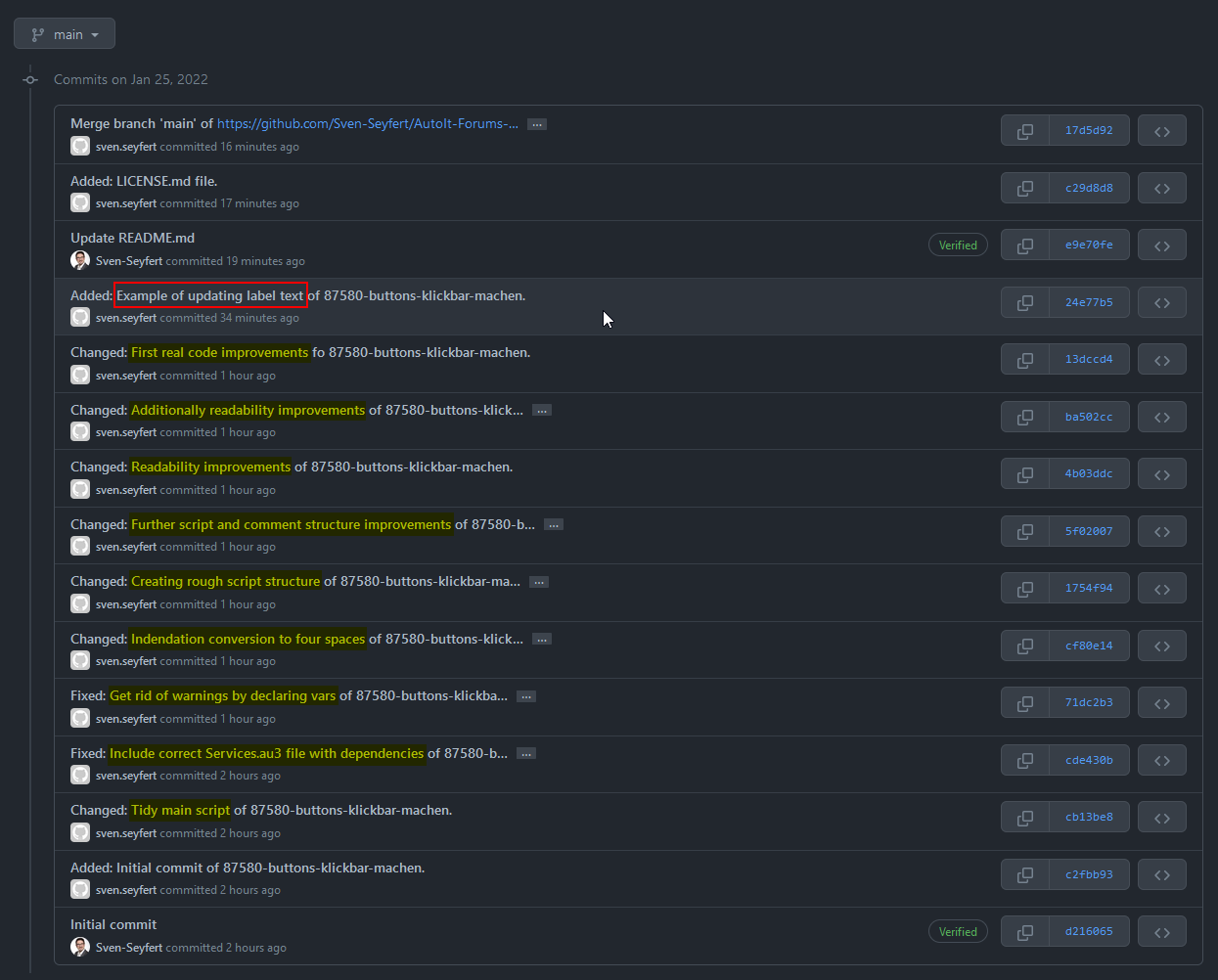
Task: Open commit hash link 5f02007
Action: click(x=1088, y=531)
